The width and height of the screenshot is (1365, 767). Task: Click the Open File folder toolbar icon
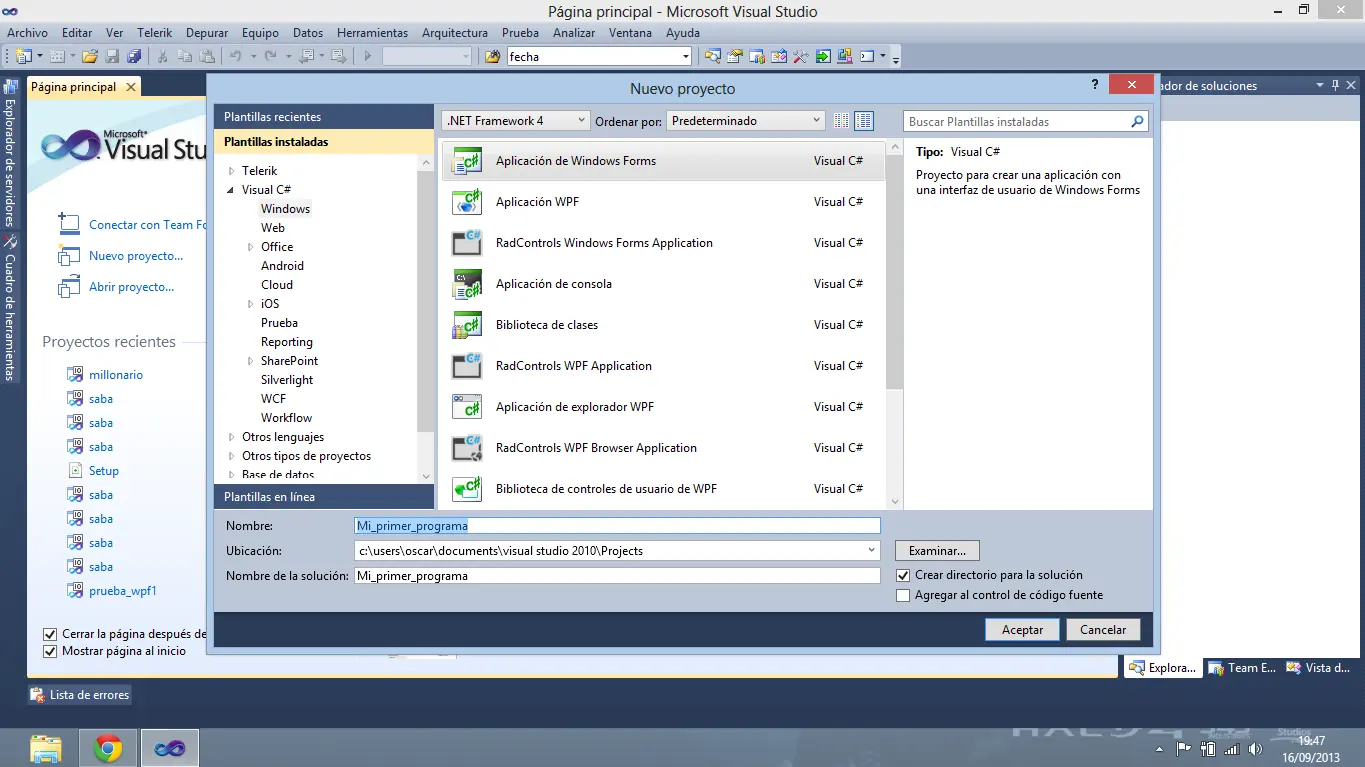pyautogui.click(x=90, y=57)
